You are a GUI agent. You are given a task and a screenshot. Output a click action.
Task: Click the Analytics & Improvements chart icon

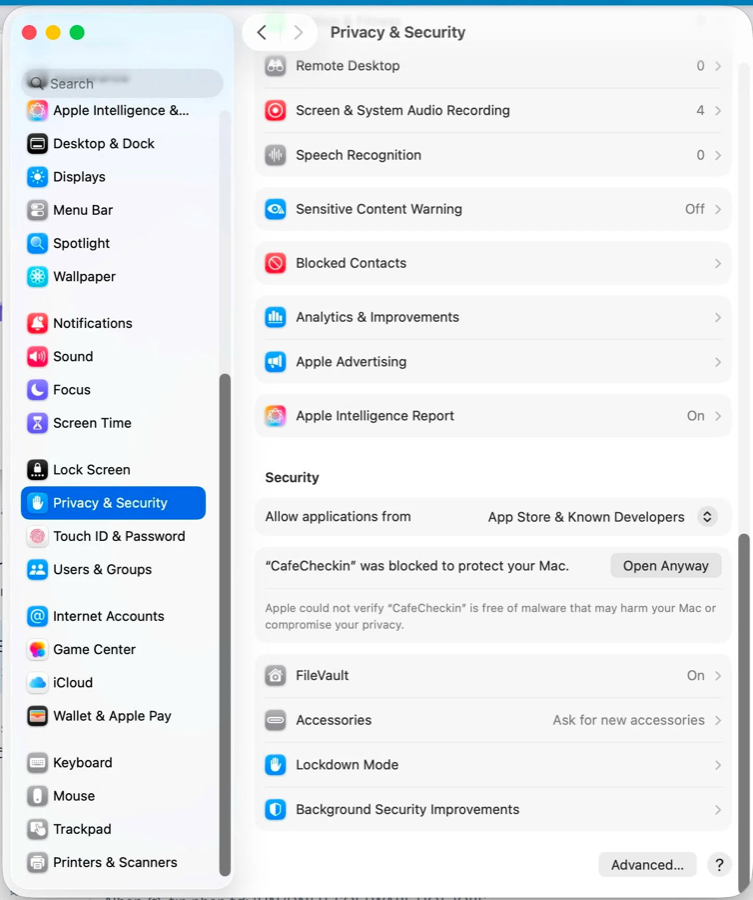[x=275, y=317]
